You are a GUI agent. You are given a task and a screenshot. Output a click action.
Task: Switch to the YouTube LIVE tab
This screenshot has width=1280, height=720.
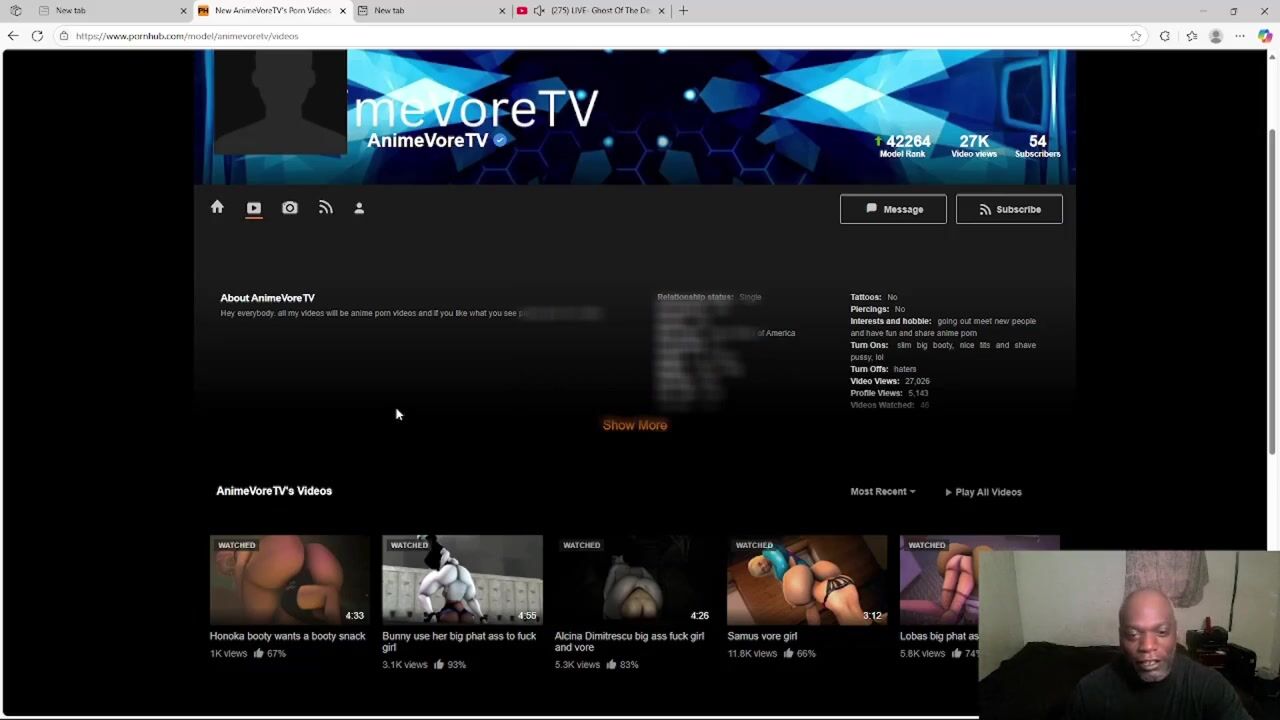coord(600,11)
